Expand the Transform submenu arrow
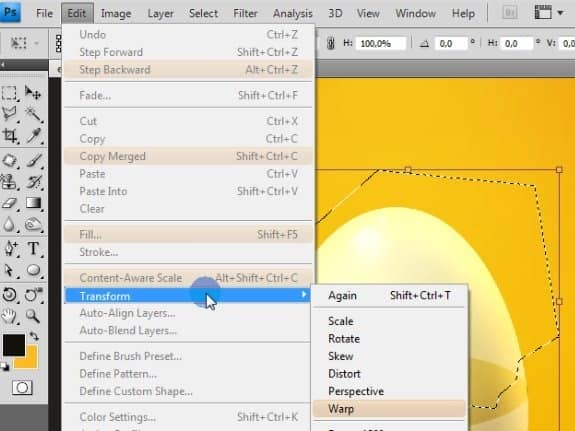This screenshot has width=575, height=431. click(304, 294)
